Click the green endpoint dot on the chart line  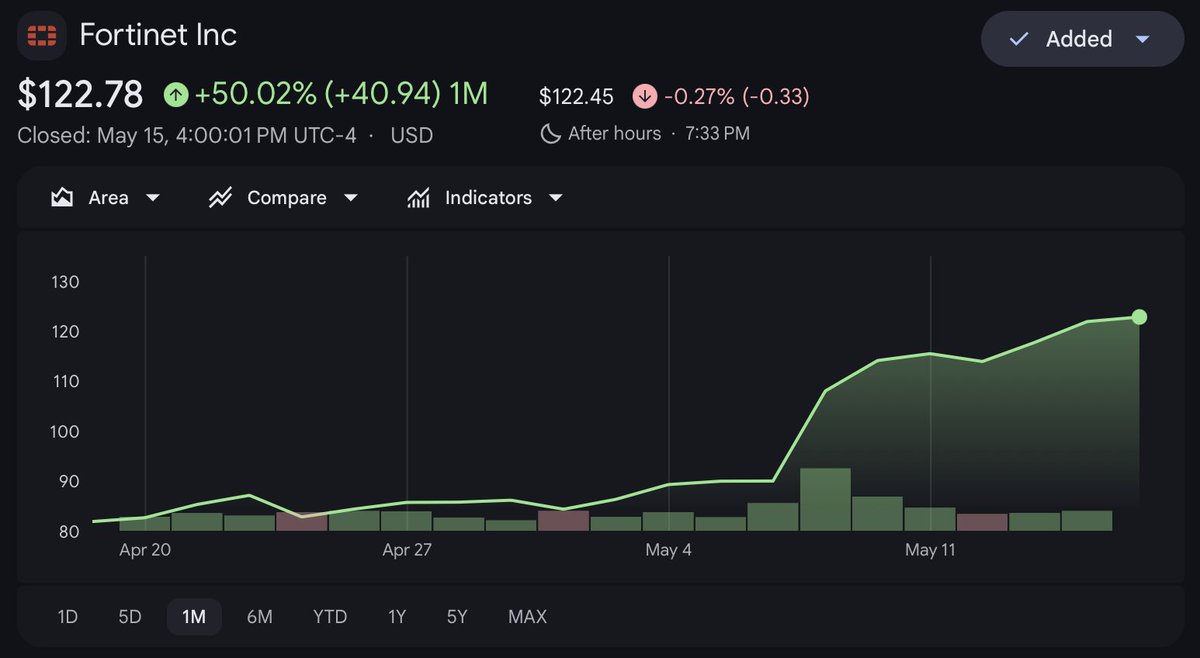(x=1139, y=317)
